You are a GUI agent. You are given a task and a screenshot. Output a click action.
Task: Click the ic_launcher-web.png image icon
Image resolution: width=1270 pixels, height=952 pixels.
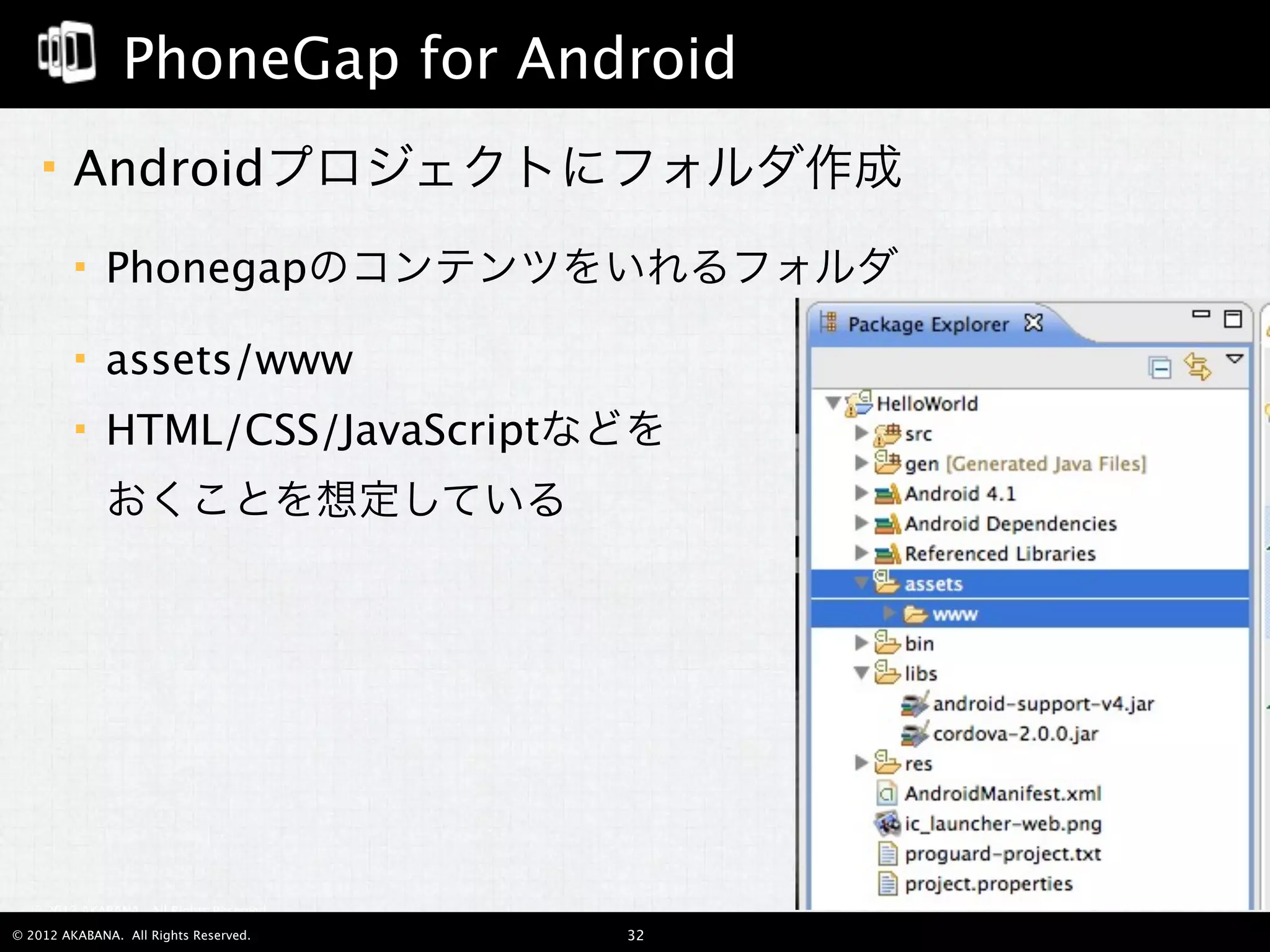(x=887, y=823)
